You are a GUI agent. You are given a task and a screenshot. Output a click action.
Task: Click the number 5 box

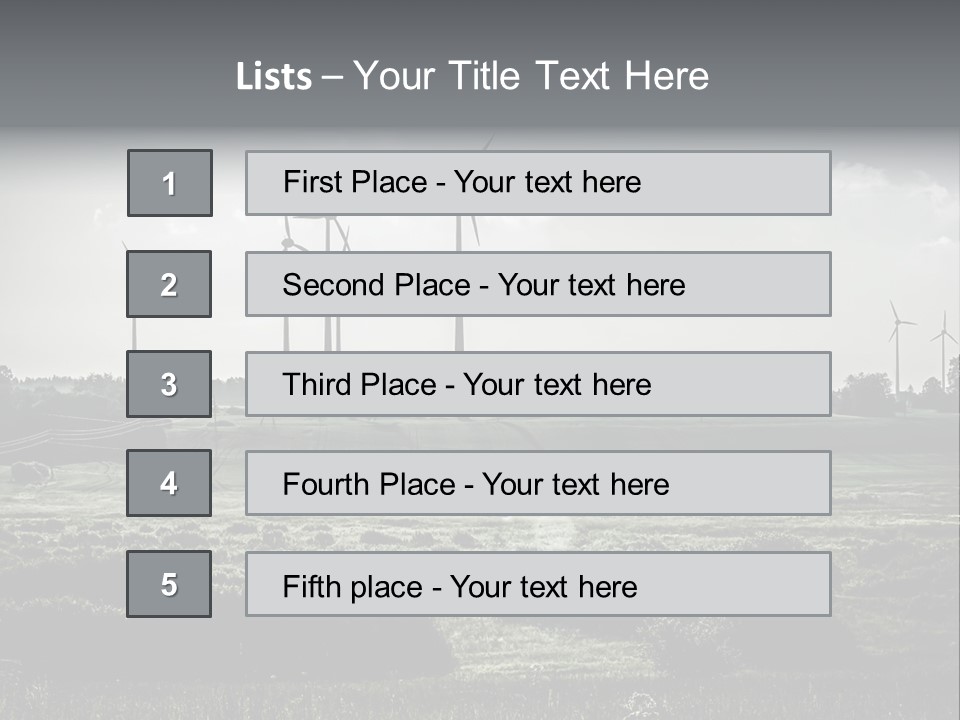(x=169, y=584)
